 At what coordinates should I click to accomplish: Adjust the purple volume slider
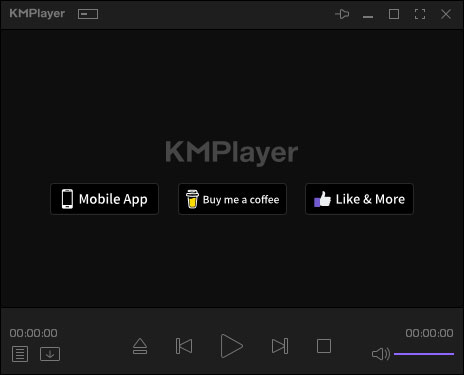[424, 354]
